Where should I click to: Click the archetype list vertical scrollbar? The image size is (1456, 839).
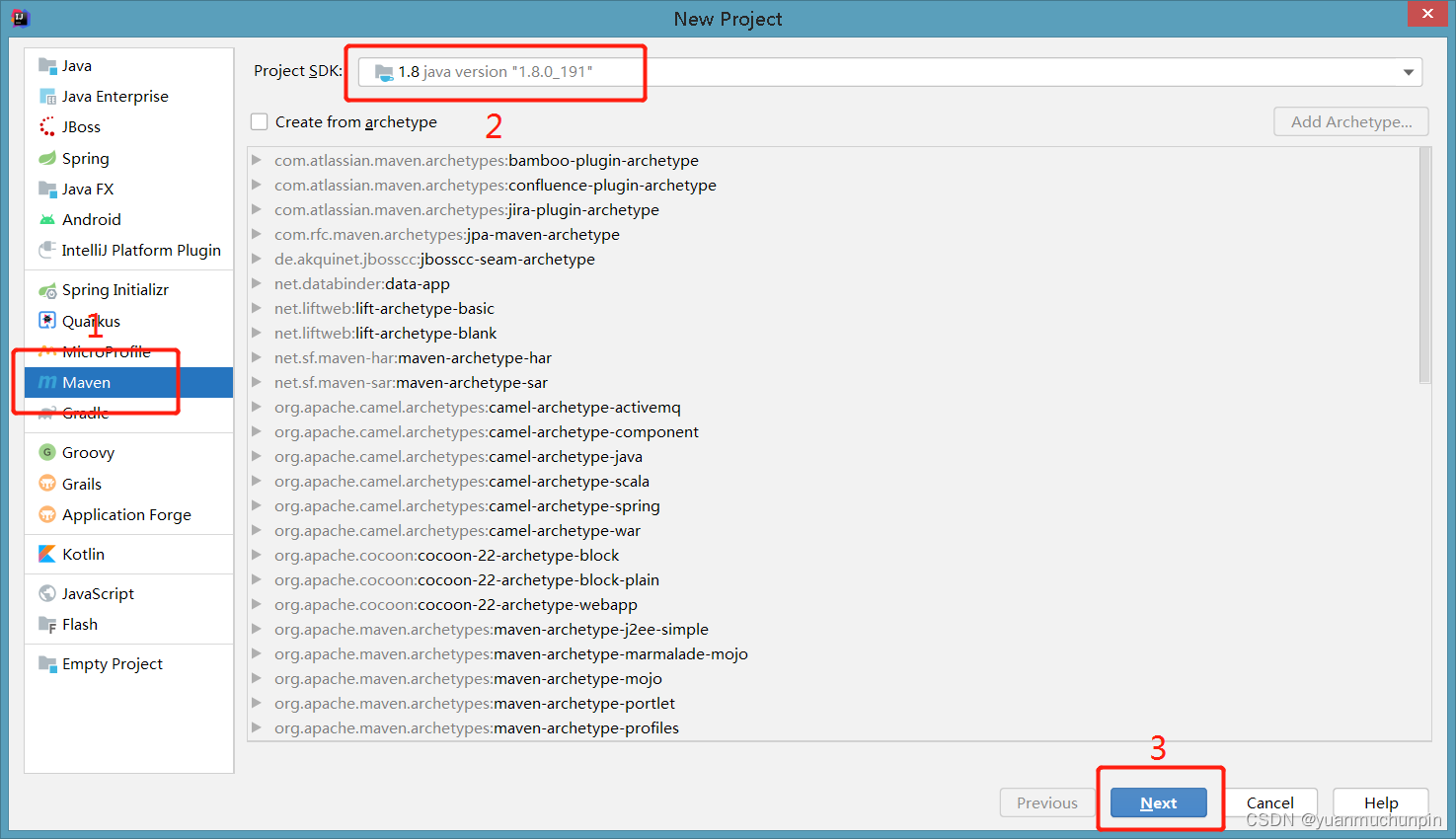pyautogui.click(x=1424, y=265)
